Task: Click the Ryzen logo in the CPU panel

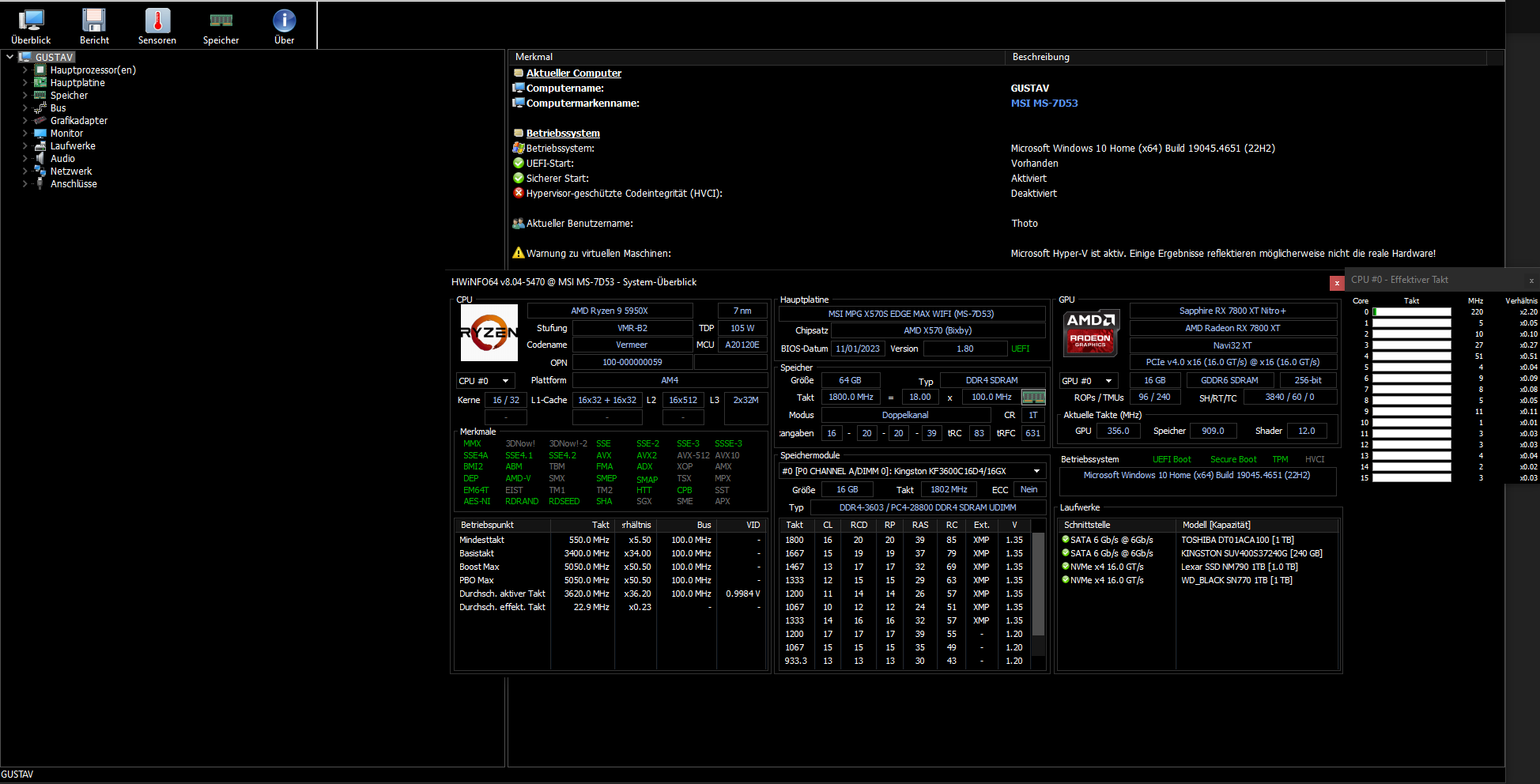Action: click(489, 333)
